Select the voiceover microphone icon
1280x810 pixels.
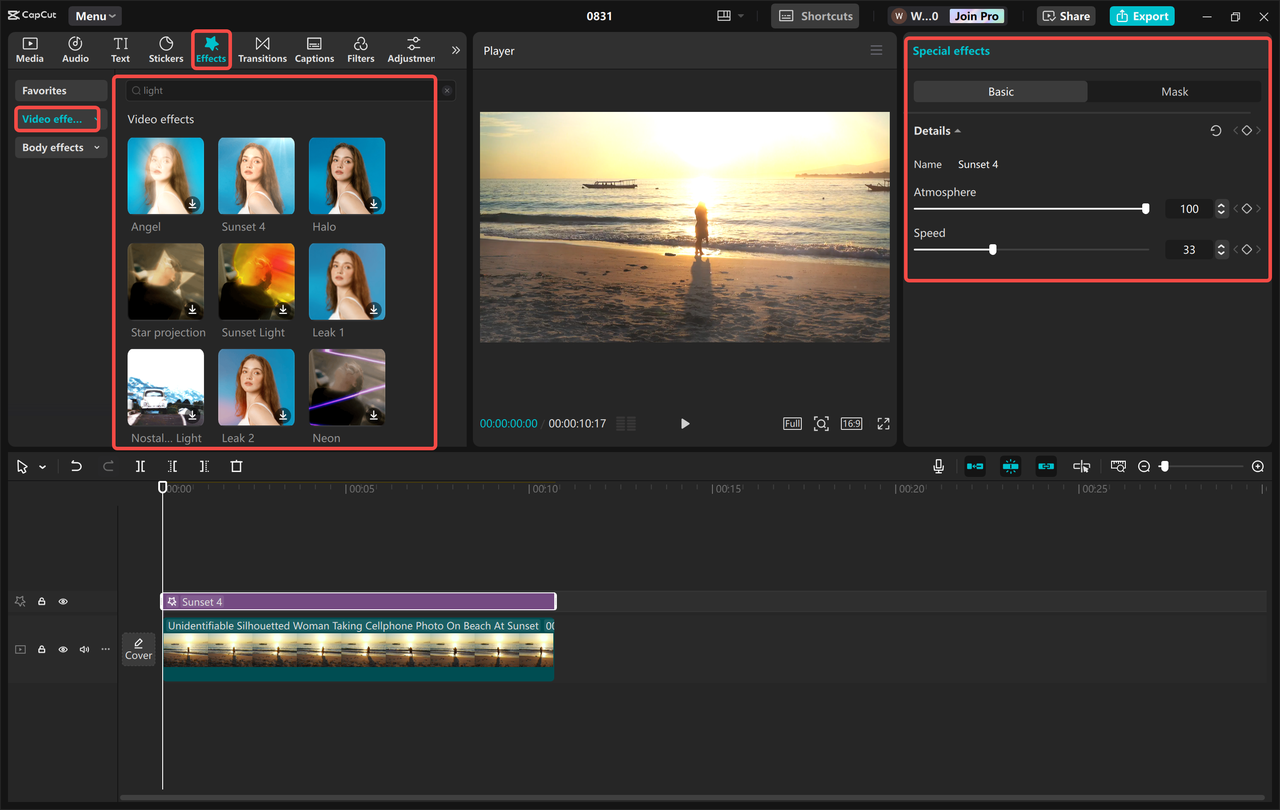(x=938, y=466)
